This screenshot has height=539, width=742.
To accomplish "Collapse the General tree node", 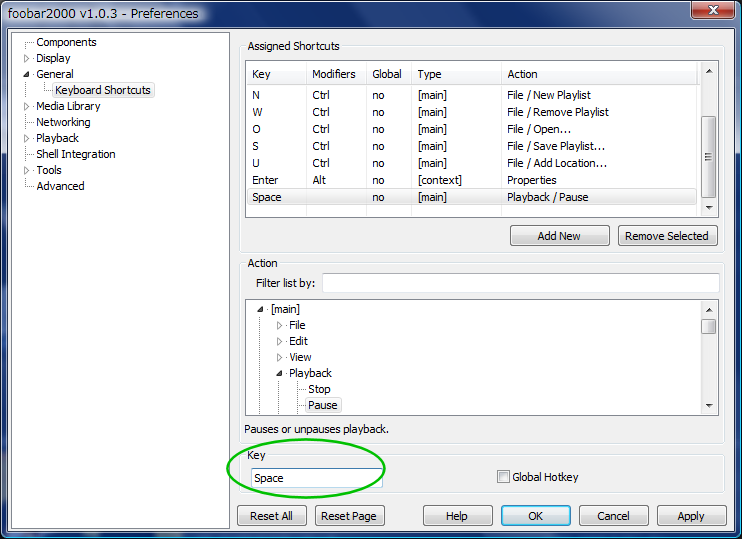I will point(26,74).
